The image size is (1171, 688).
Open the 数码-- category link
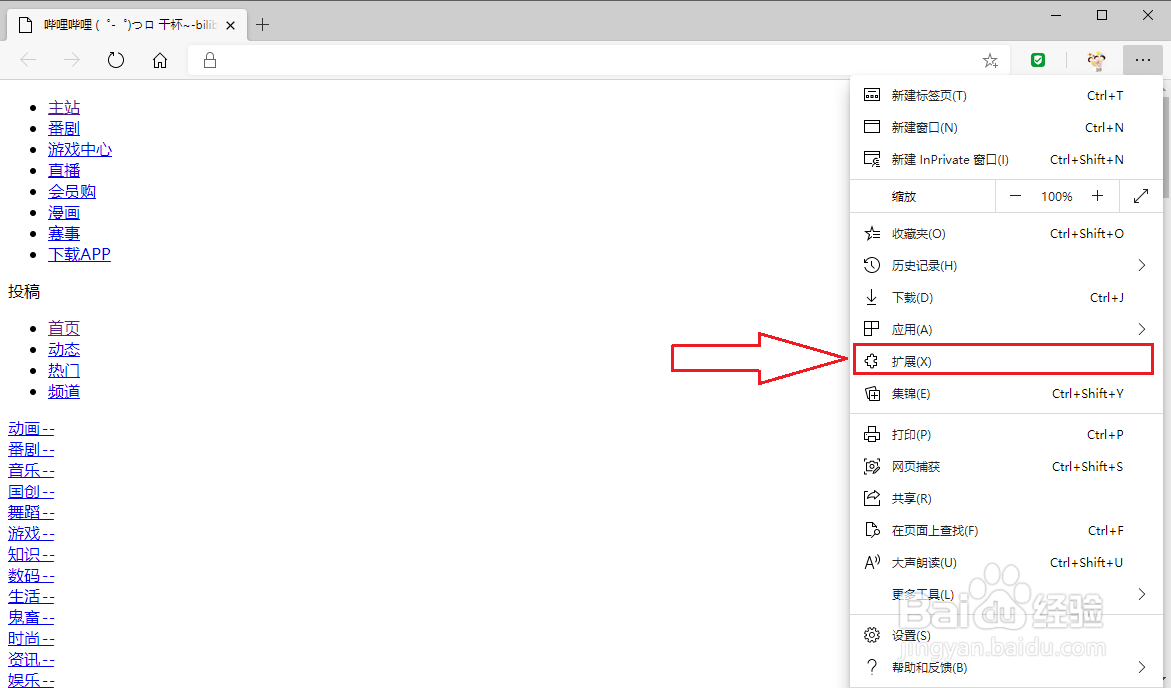click(x=31, y=576)
